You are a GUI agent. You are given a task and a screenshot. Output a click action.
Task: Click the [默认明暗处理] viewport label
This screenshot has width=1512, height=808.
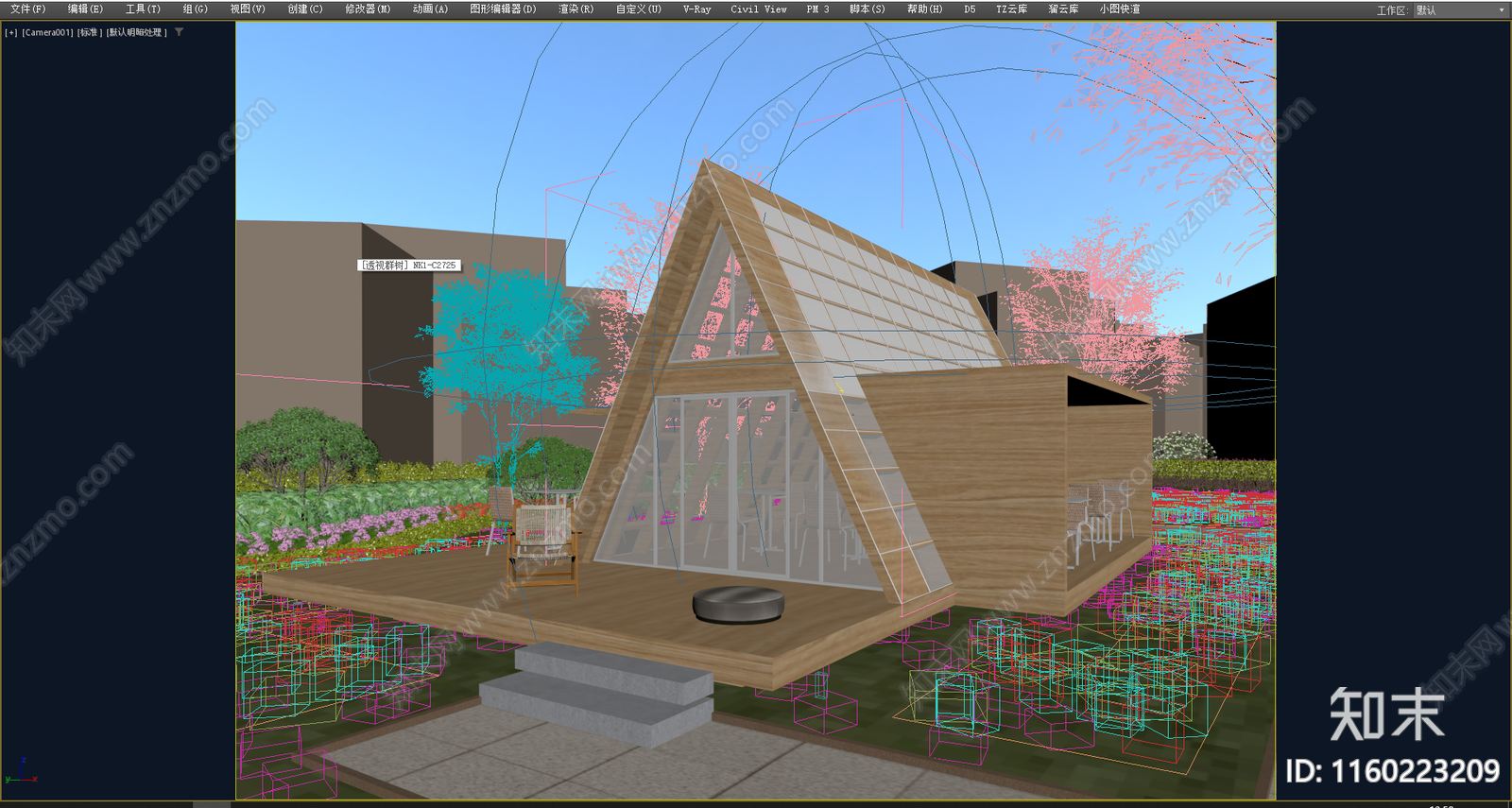[137, 32]
